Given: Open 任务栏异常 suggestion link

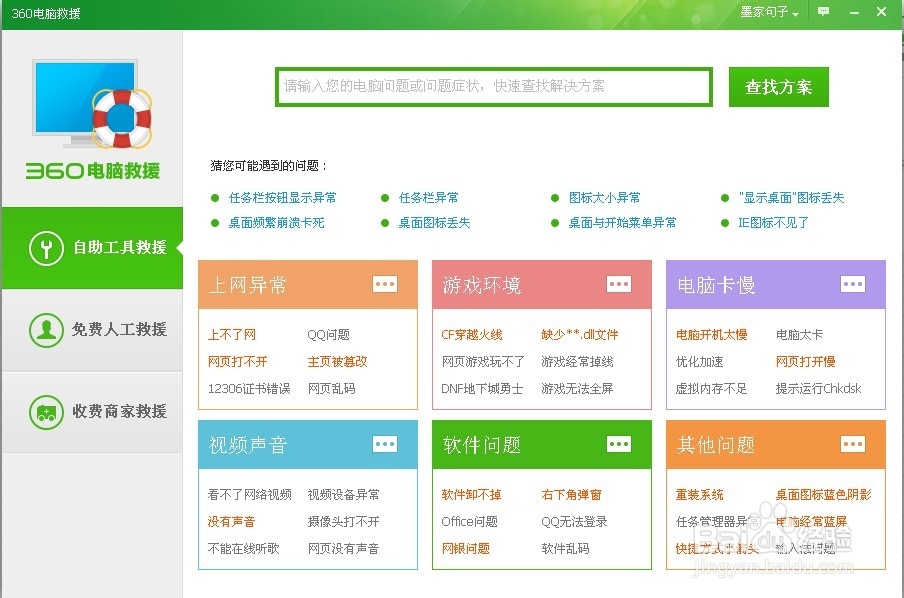Looking at the screenshot, I should click(428, 198).
